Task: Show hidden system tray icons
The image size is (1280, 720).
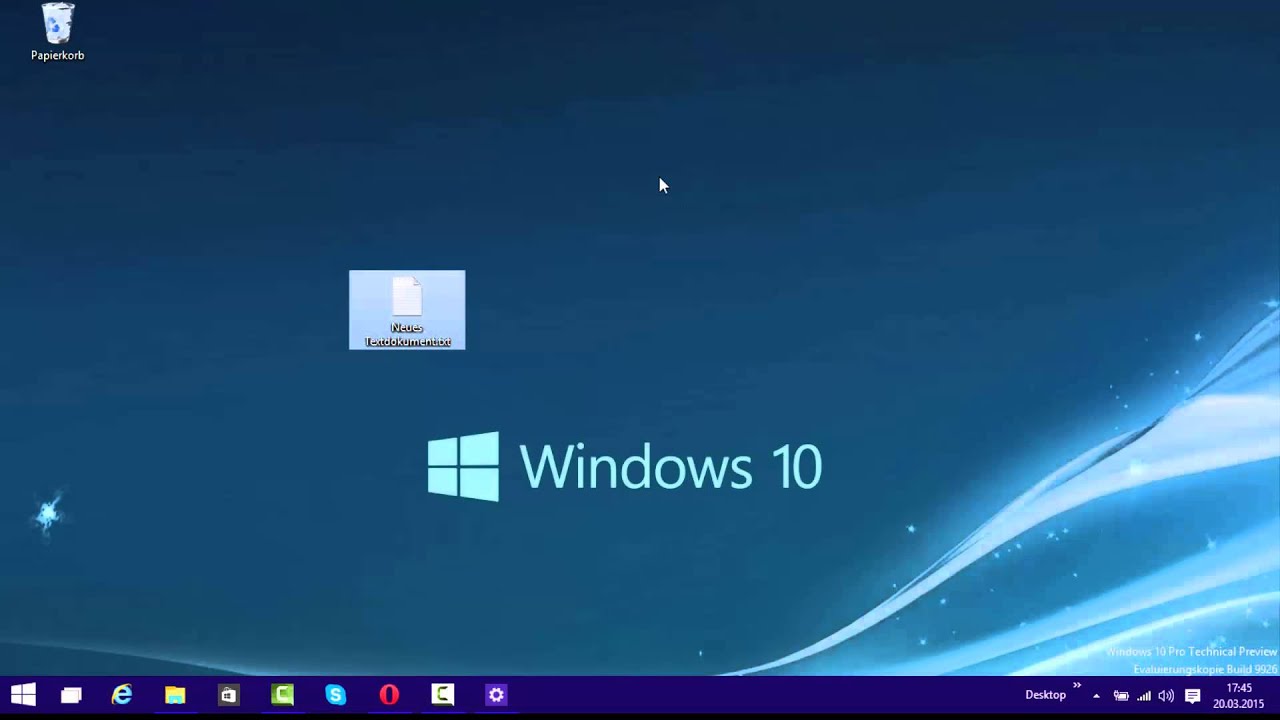Action: (x=1096, y=696)
